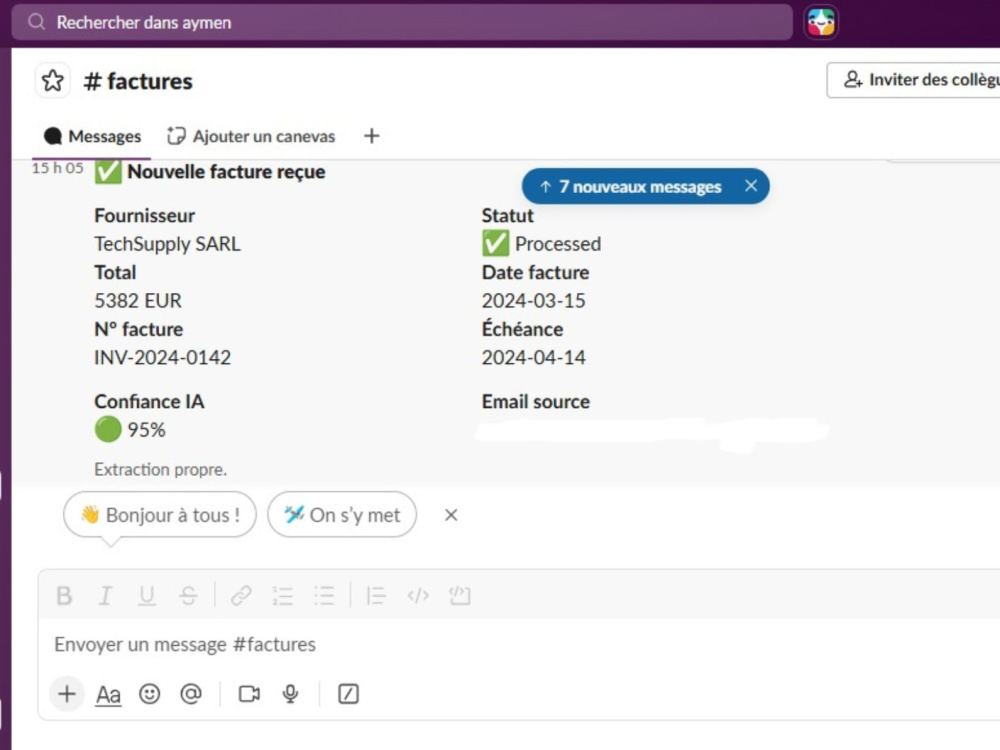Click message heading Nouvelle facture reçue
The image size is (1000, 750).
click(x=226, y=172)
